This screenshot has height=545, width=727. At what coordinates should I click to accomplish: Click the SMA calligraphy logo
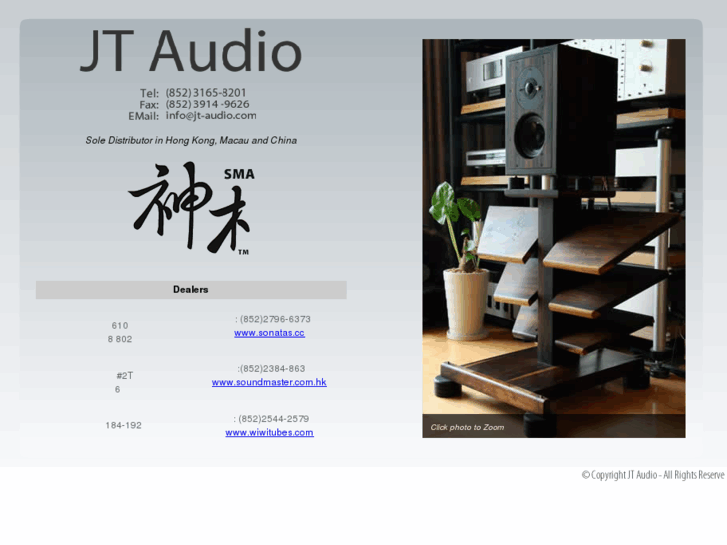click(x=191, y=207)
